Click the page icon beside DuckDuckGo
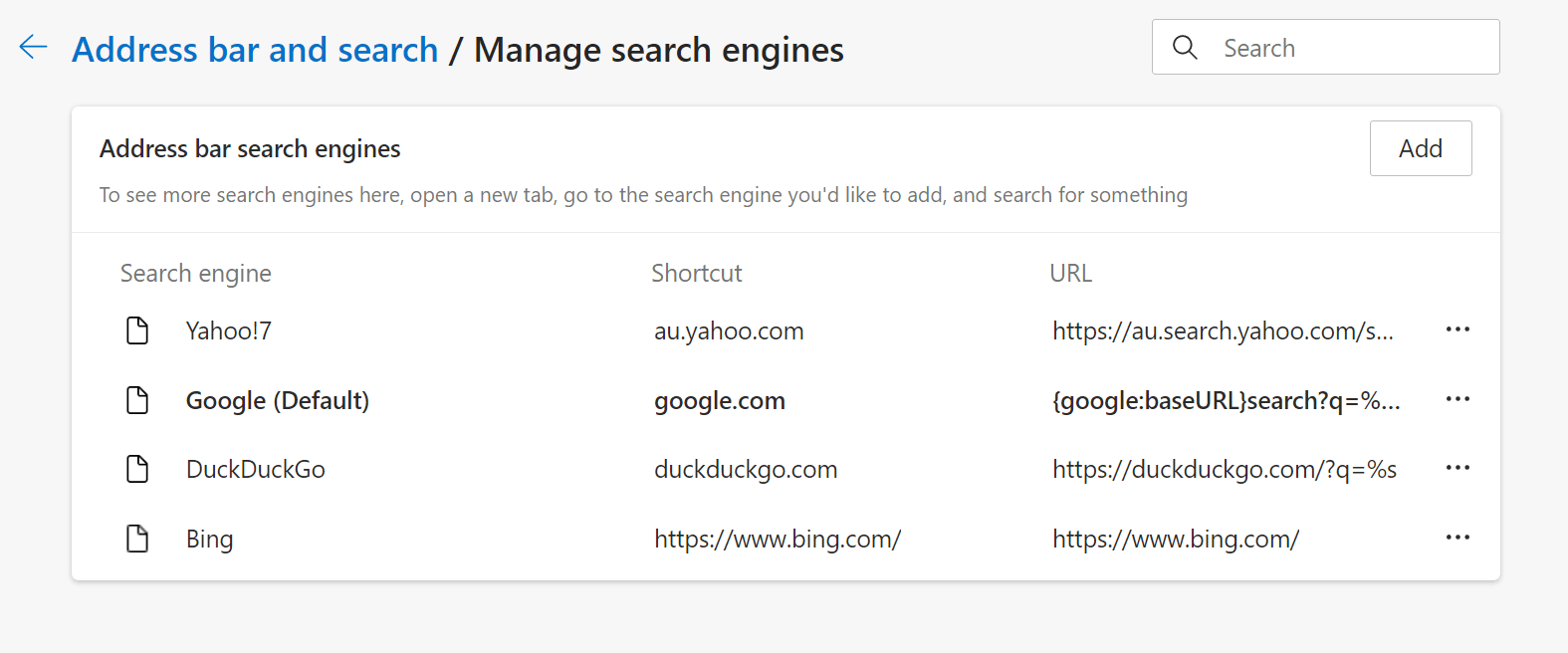Screen dimensions: 1568x653 (x=137, y=469)
